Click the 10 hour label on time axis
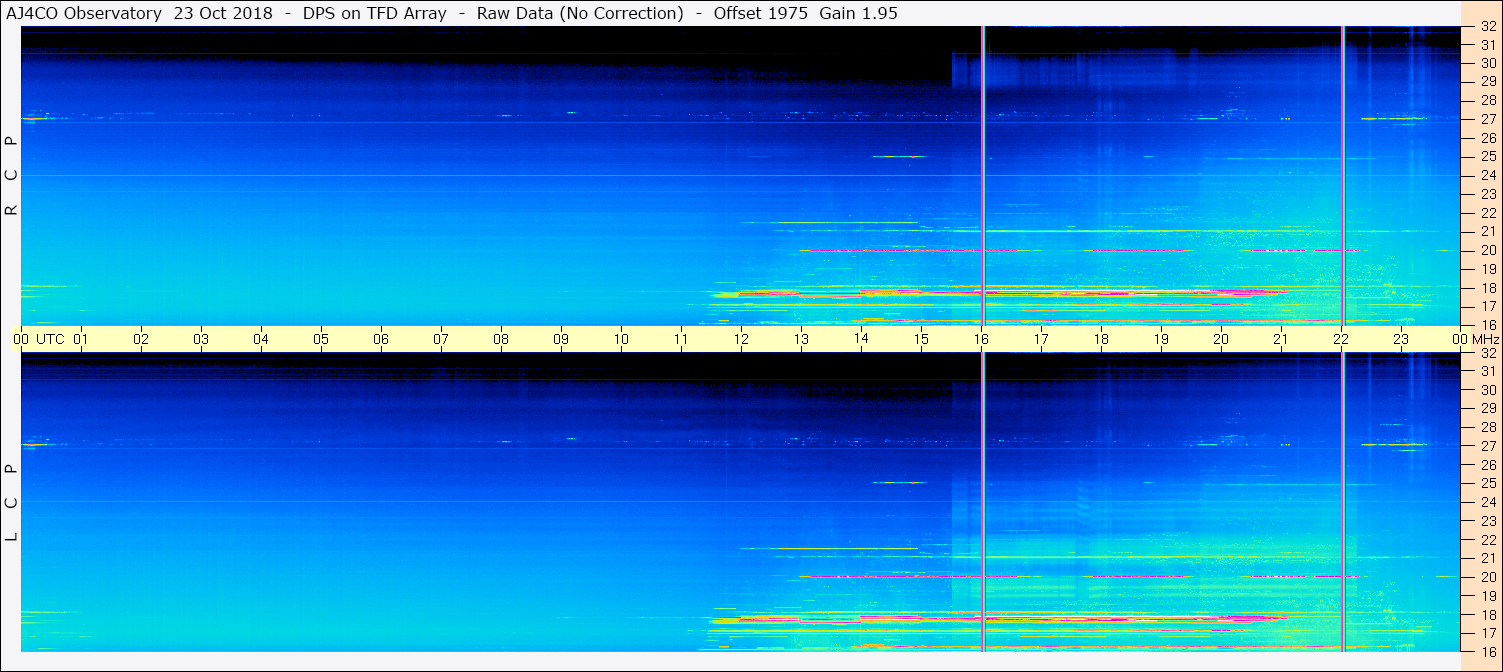 (x=621, y=339)
